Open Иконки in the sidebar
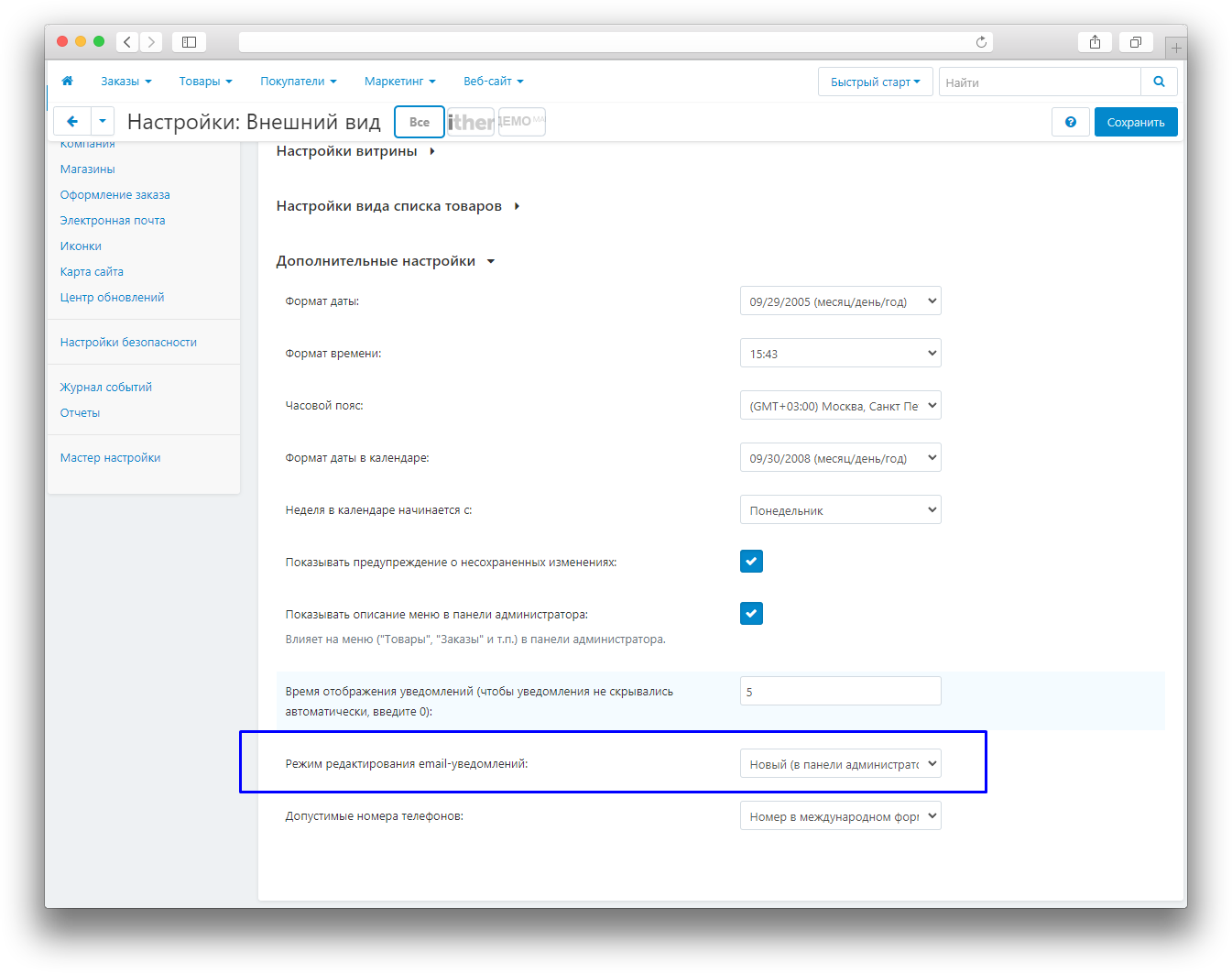Image resolution: width=1232 pixels, height=973 pixels. point(81,246)
